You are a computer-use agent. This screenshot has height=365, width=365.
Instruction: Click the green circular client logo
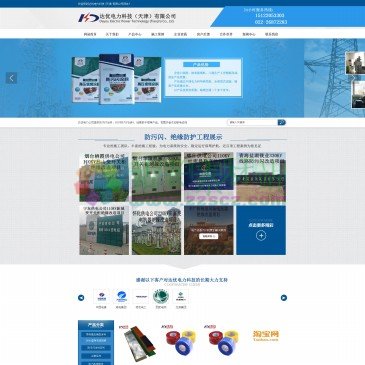(x=161, y=296)
